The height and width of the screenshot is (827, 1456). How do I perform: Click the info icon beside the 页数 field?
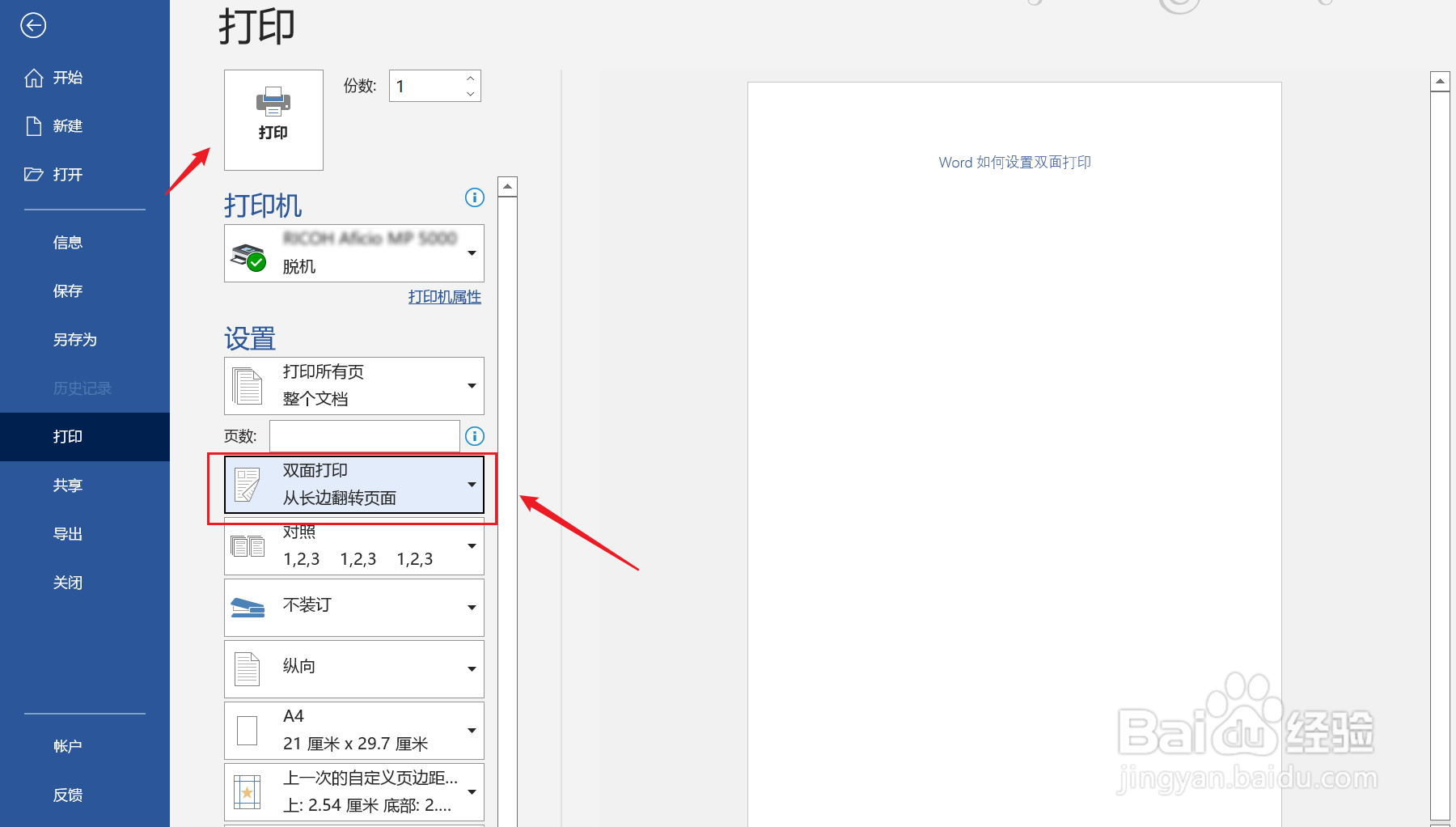(x=474, y=436)
